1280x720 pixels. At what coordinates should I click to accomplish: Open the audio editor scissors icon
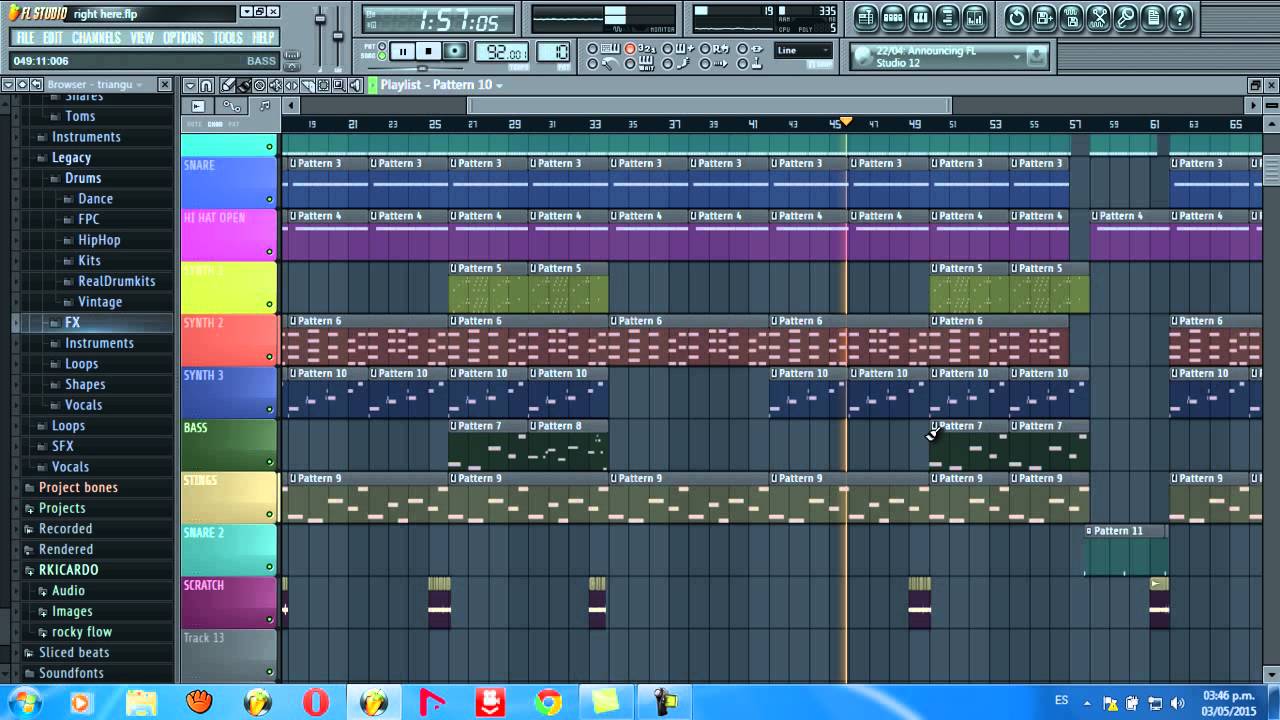[1098, 17]
